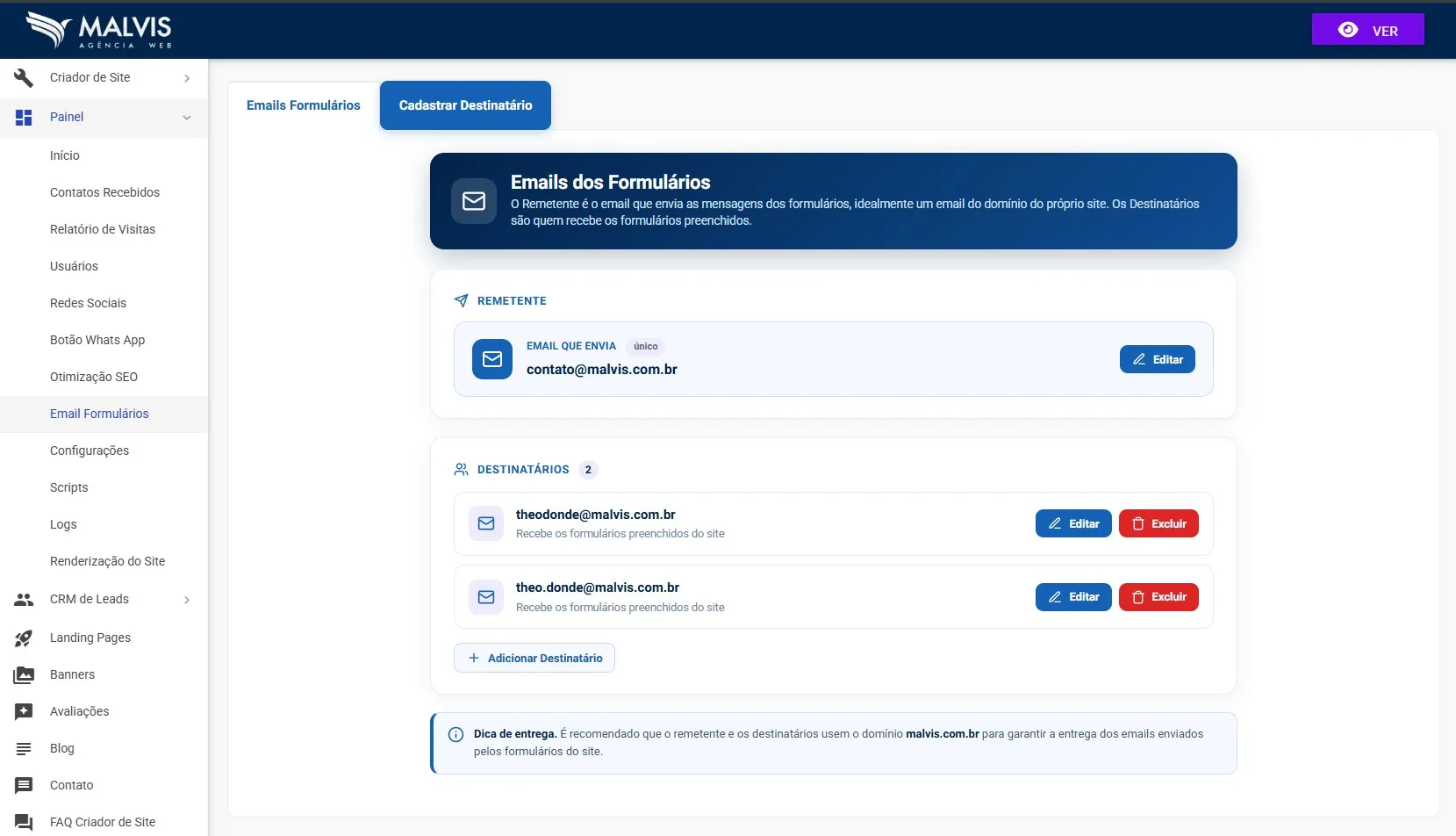1456x836 pixels.
Task: Click the star chat icon beside Avaliações
Action: click(x=24, y=711)
